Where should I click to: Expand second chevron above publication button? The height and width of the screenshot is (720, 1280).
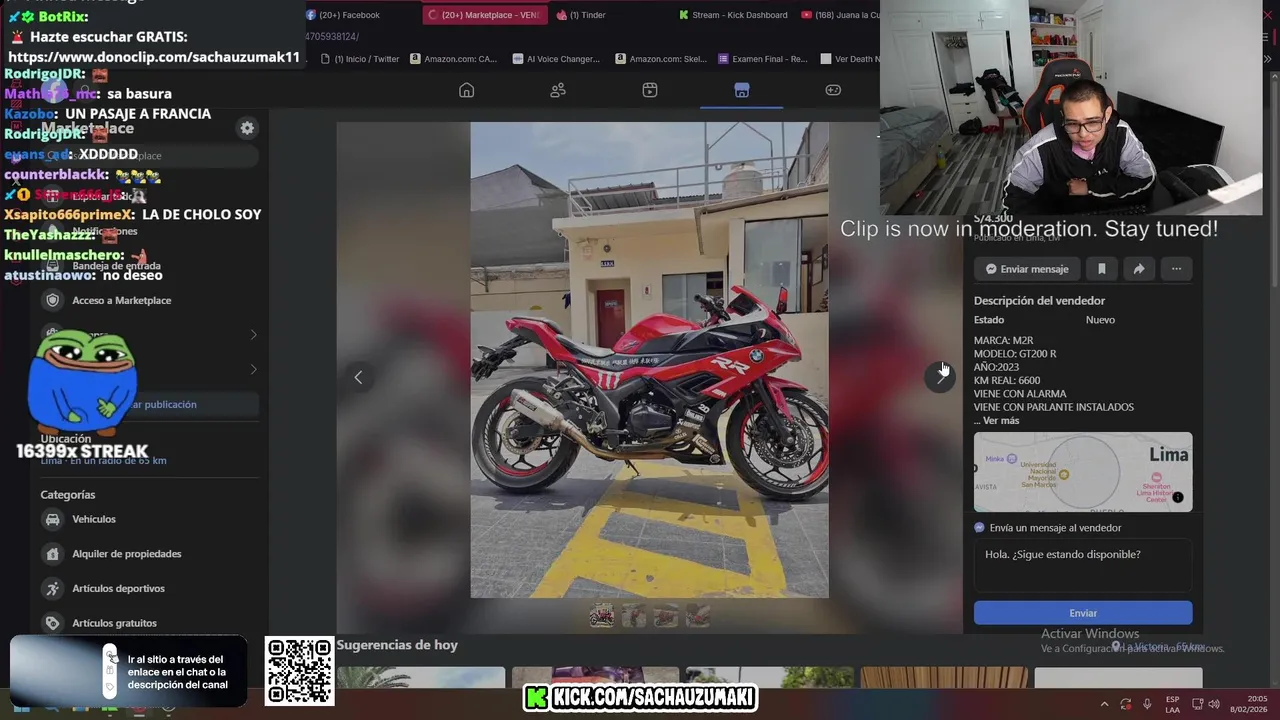[253, 369]
